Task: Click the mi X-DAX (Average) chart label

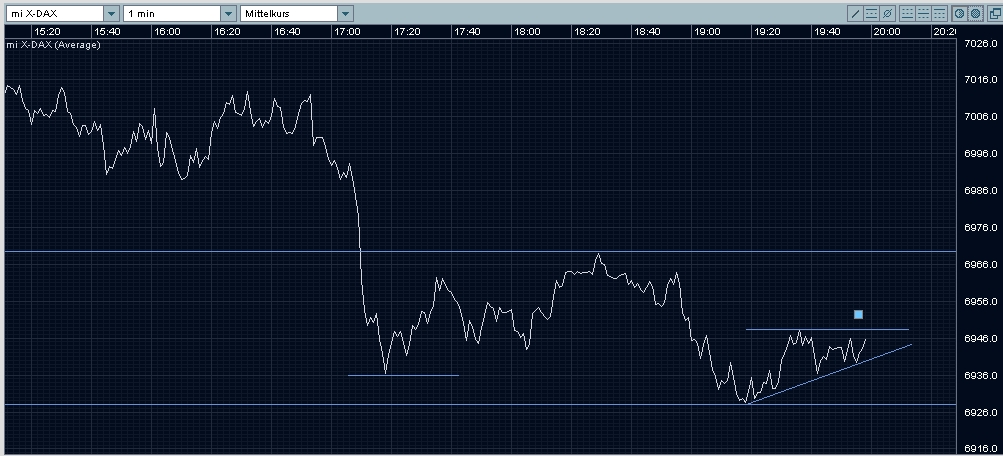Action: pos(54,45)
